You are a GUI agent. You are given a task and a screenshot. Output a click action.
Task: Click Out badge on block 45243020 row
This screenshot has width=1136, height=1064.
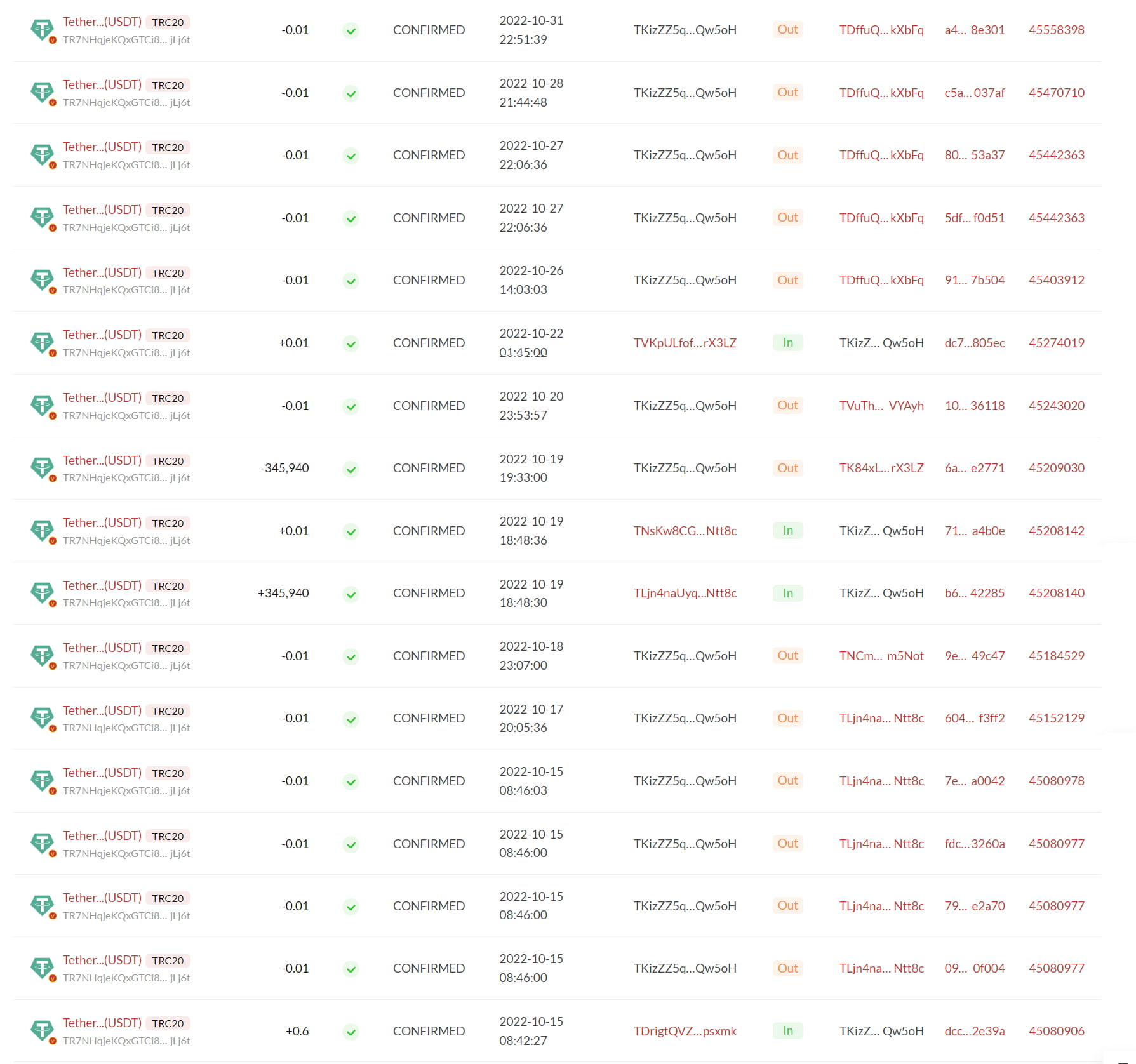click(787, 405)
